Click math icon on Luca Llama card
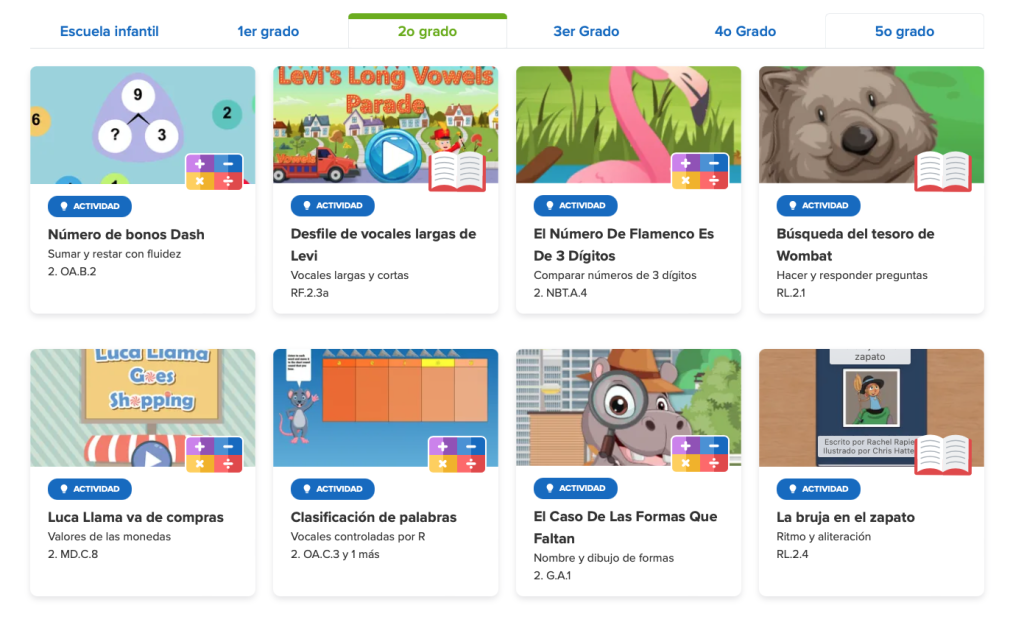The height and width of the screenshot is (625, 1024). click(214, 455)
